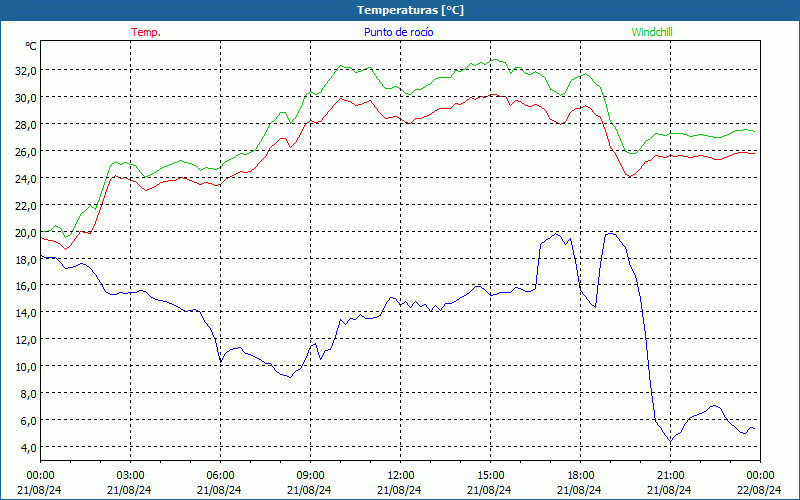Click the 12:00 time axis label
The image size is (800, 500).
pos(401,476)
